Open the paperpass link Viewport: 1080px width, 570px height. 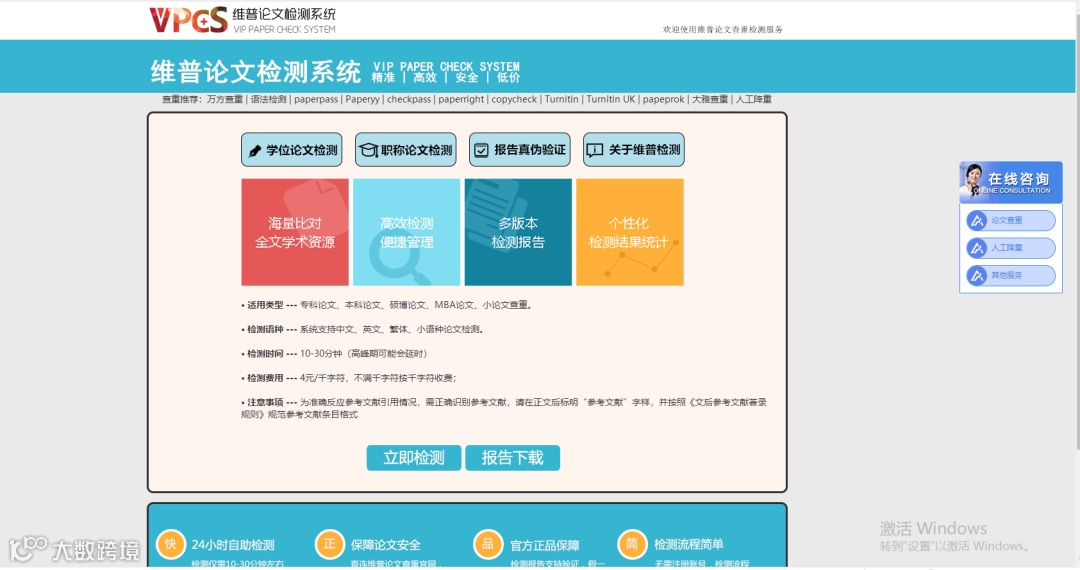point(316,99)
